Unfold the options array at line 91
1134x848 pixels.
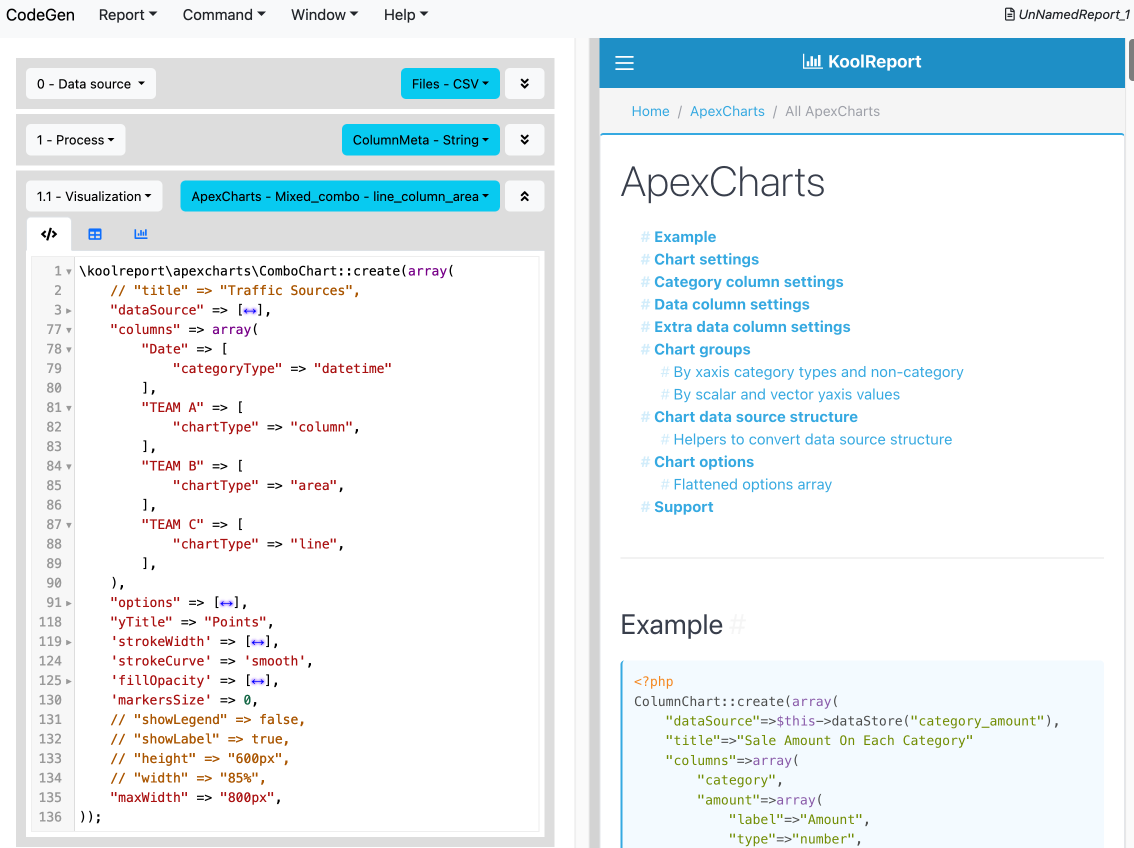[x=69, y=603]
